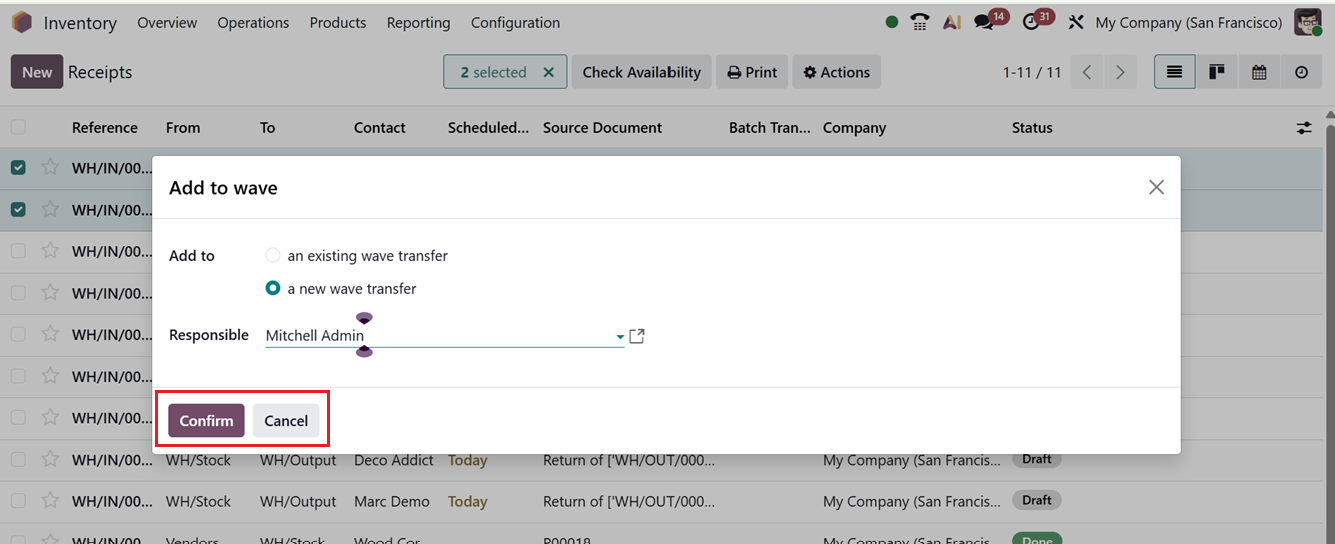This screenshot has height=544, width=1335.
Task: Open the VoIP phone icon
Action: (920, 22)
